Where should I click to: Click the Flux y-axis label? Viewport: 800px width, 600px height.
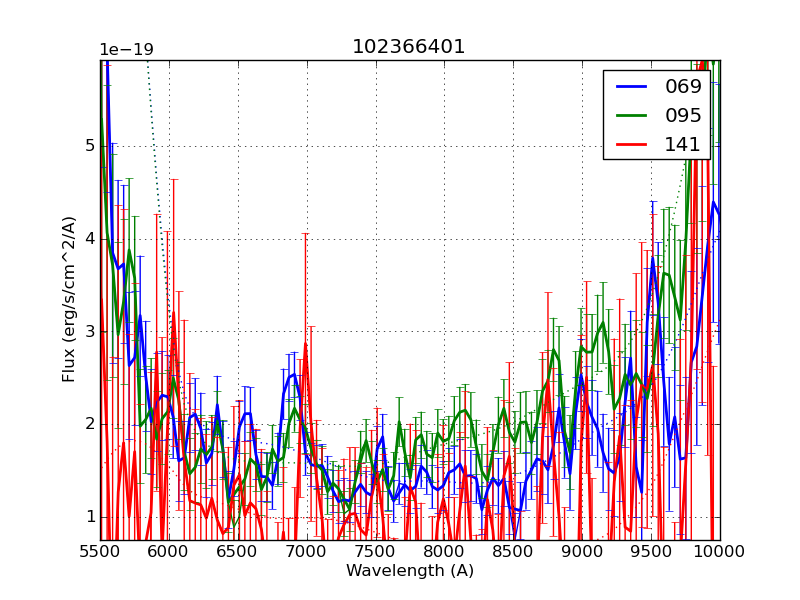[69, 300]
